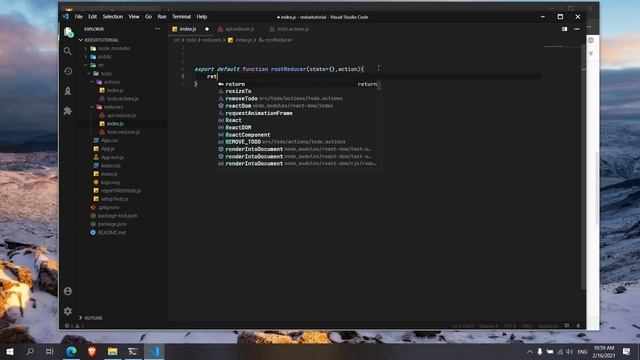Click the Explorer more actions ellipsis

point(158,29)
